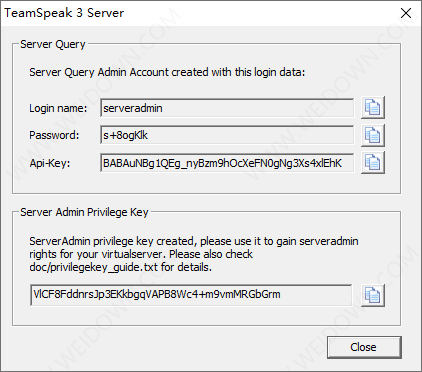Click the 'Api-Key:' label
This screenshot has width=422, height=372.
[x=50, y=163]
